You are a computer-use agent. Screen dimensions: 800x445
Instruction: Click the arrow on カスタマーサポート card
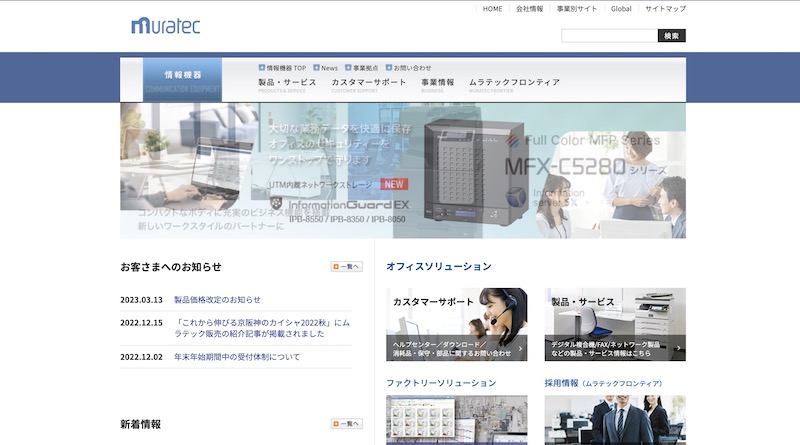520,349
